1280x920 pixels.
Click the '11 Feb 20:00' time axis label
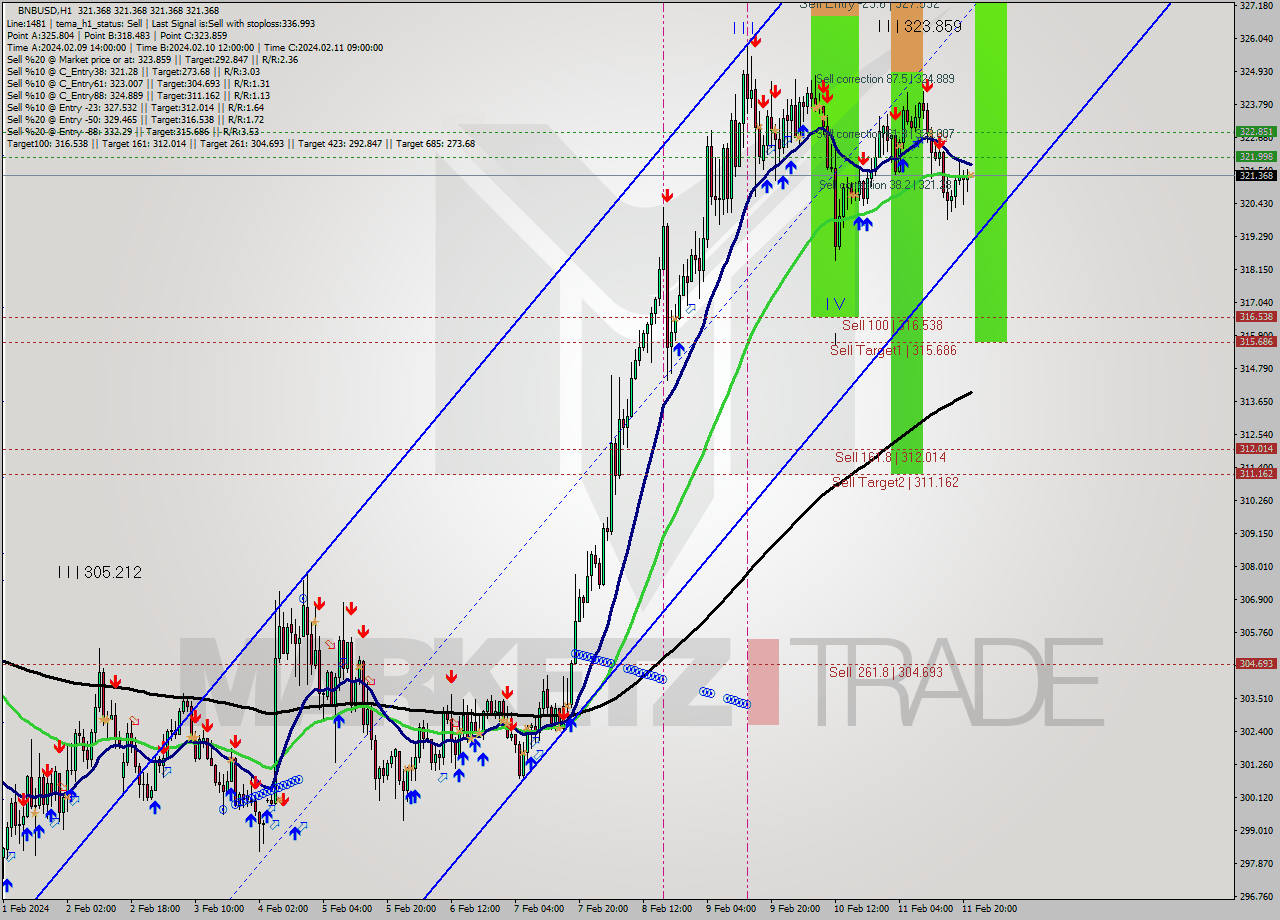point(989,909)
